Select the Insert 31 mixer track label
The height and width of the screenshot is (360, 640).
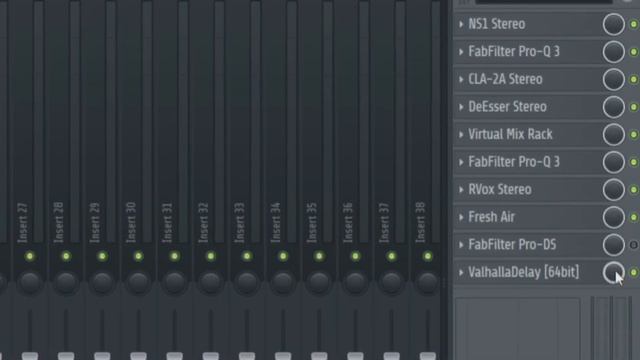click(x=167, y=222)
